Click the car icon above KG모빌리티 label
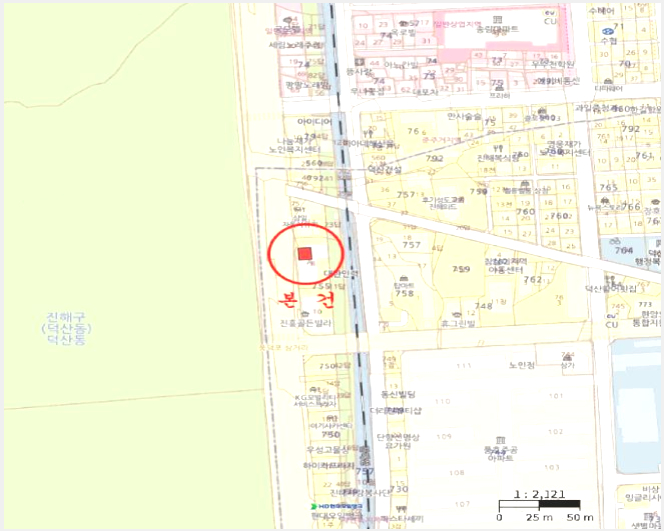664x531 pixels. pos(315,389)
